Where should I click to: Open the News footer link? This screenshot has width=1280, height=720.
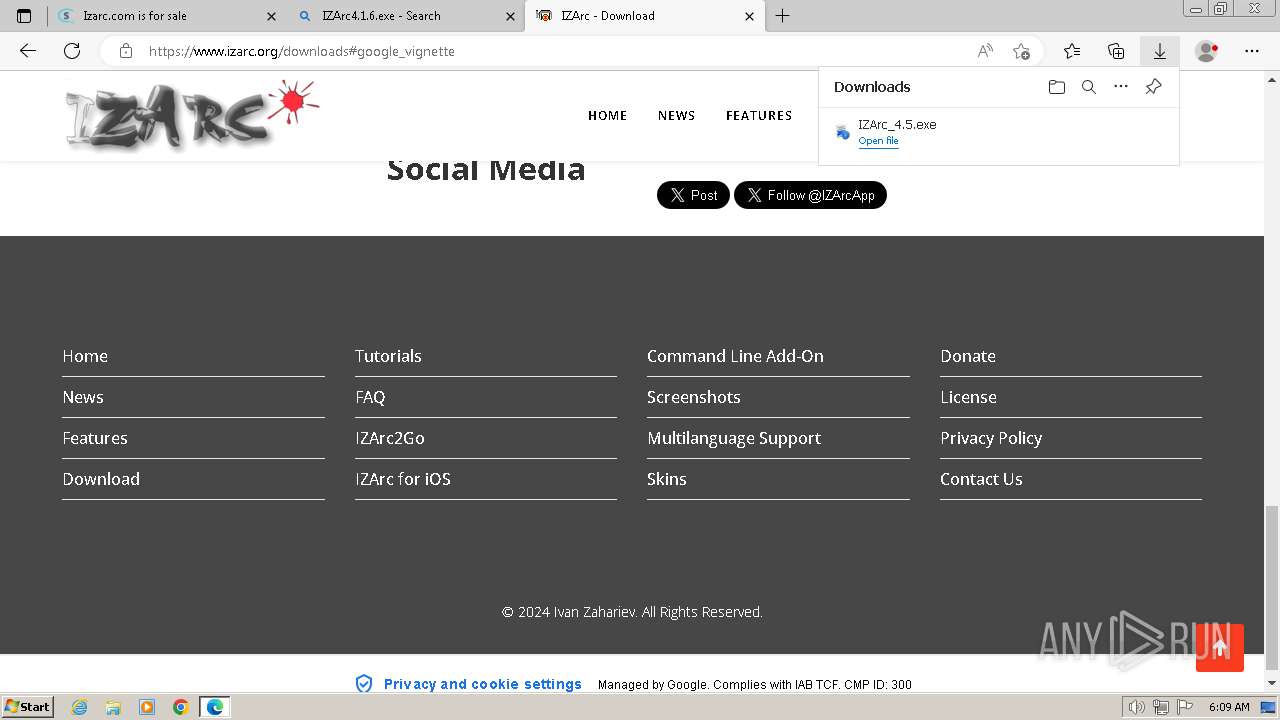pyautogui.click(x=83, y=397)
